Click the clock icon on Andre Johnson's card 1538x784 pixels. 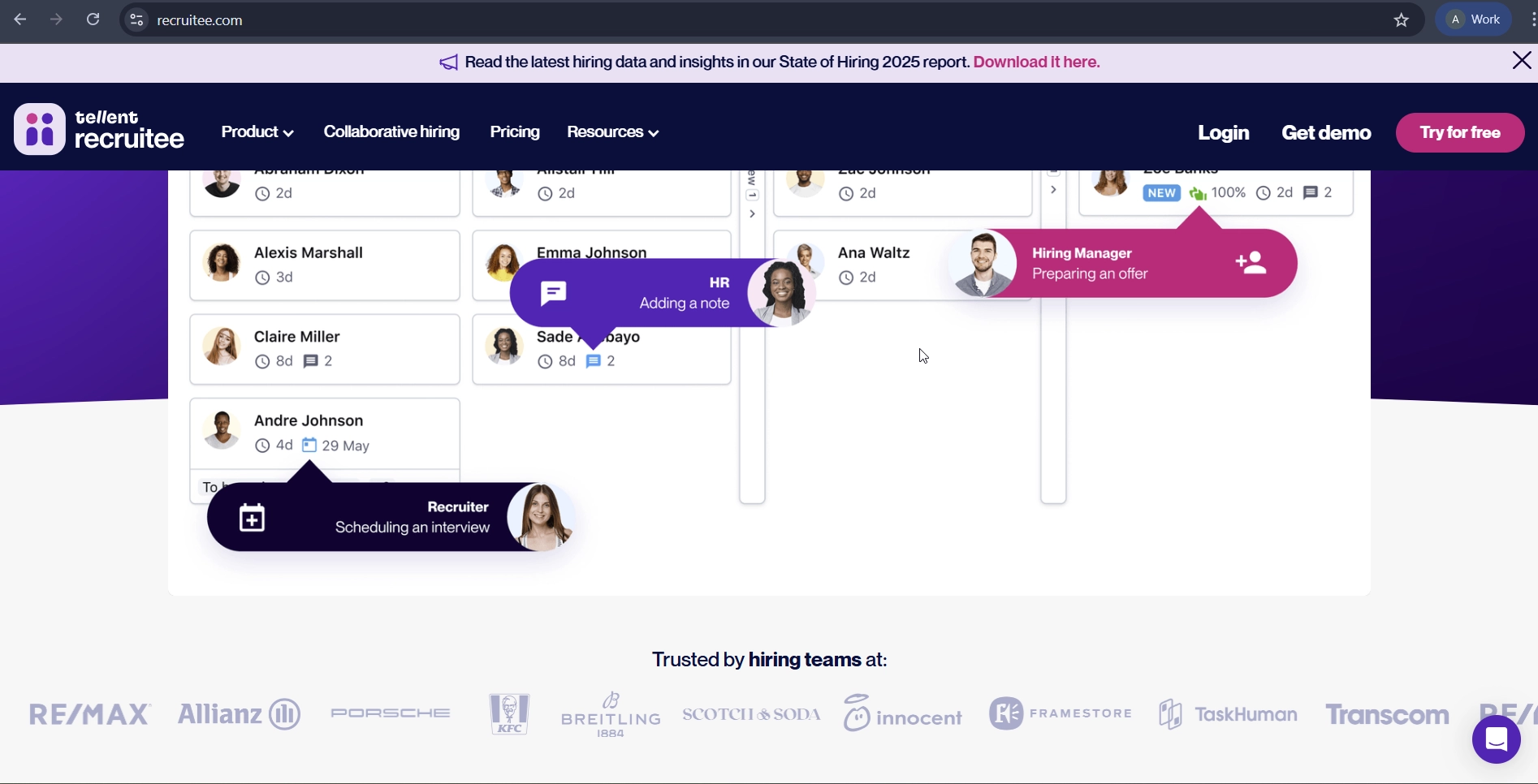pos(262,446)
